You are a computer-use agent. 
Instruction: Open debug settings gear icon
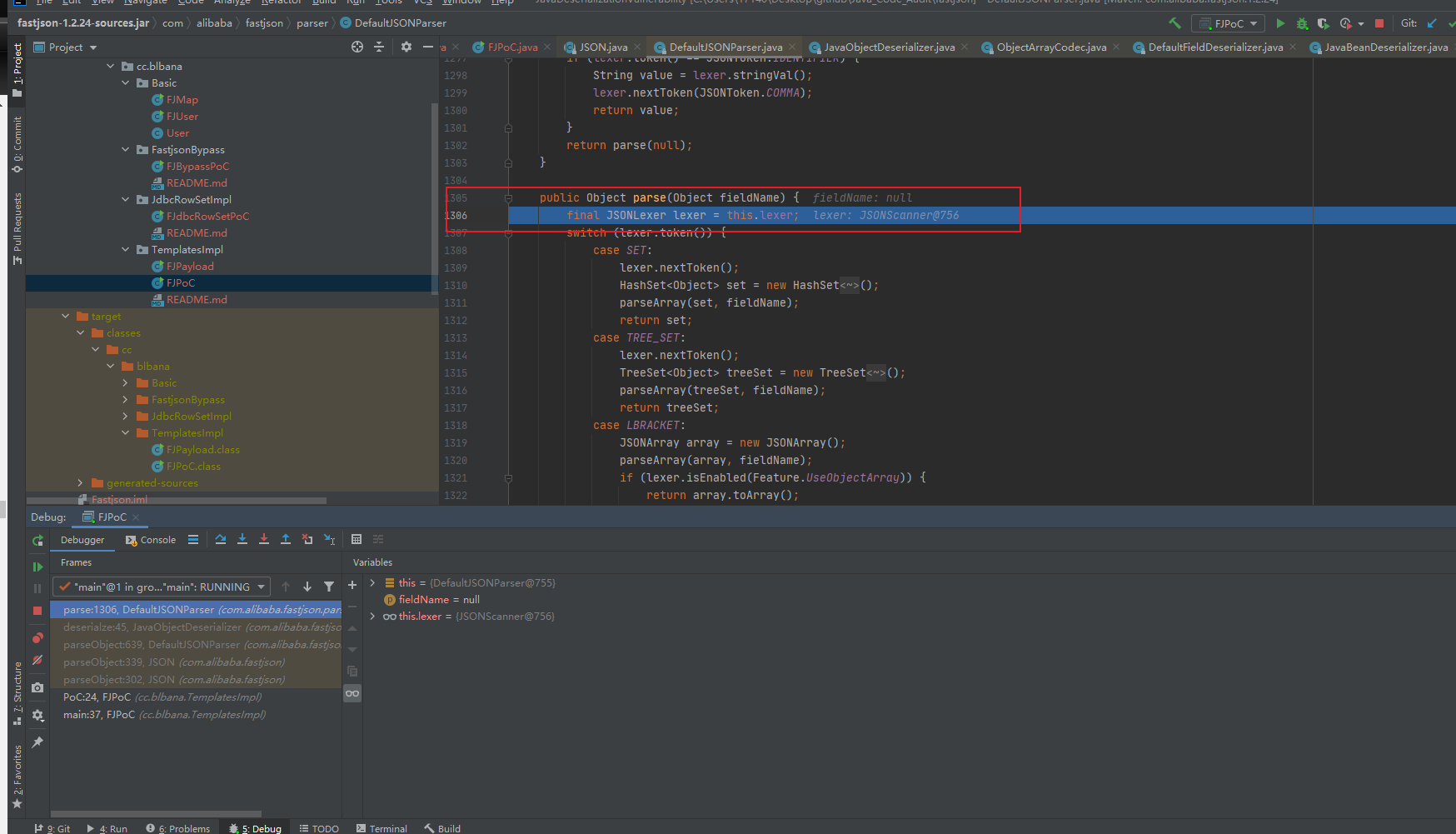[x=37, y=715]
